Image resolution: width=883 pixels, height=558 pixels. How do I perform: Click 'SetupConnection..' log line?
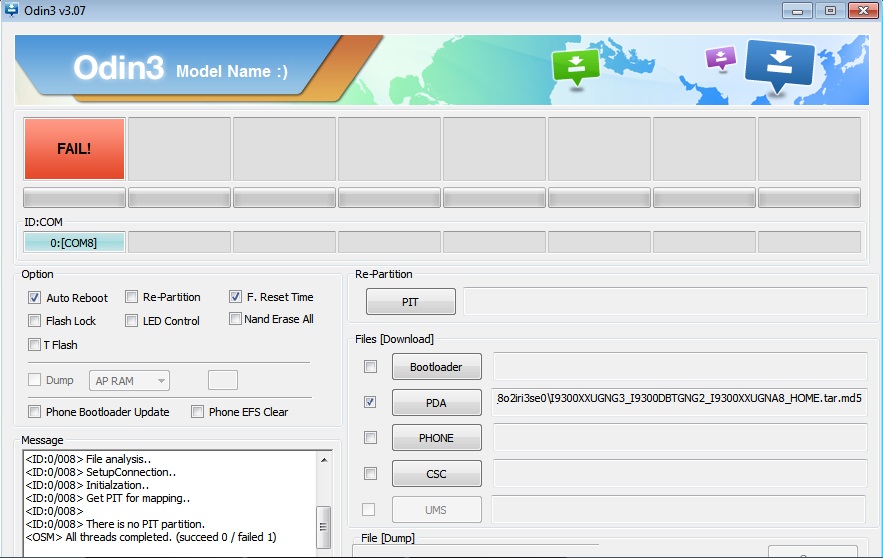click(x=101, y=472)
